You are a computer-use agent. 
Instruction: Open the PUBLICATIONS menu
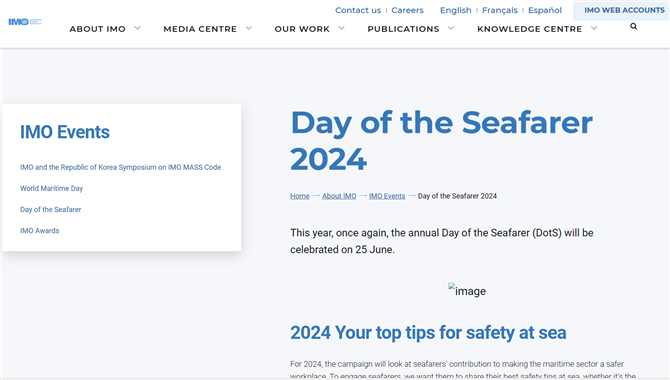coord(403,29)
